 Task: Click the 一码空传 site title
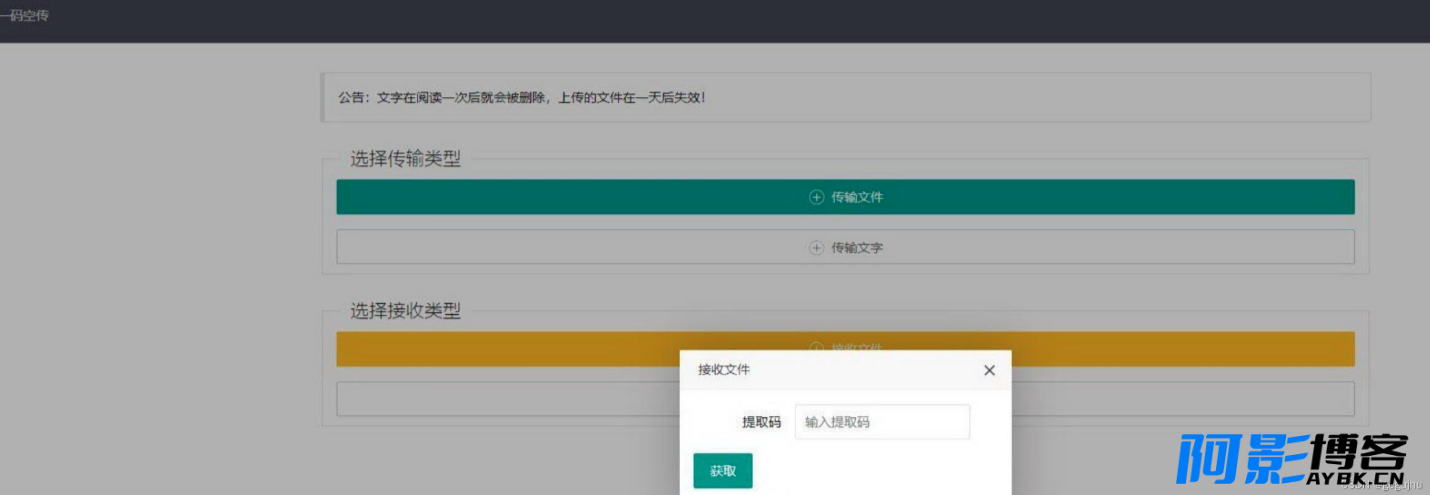[24, 17]
